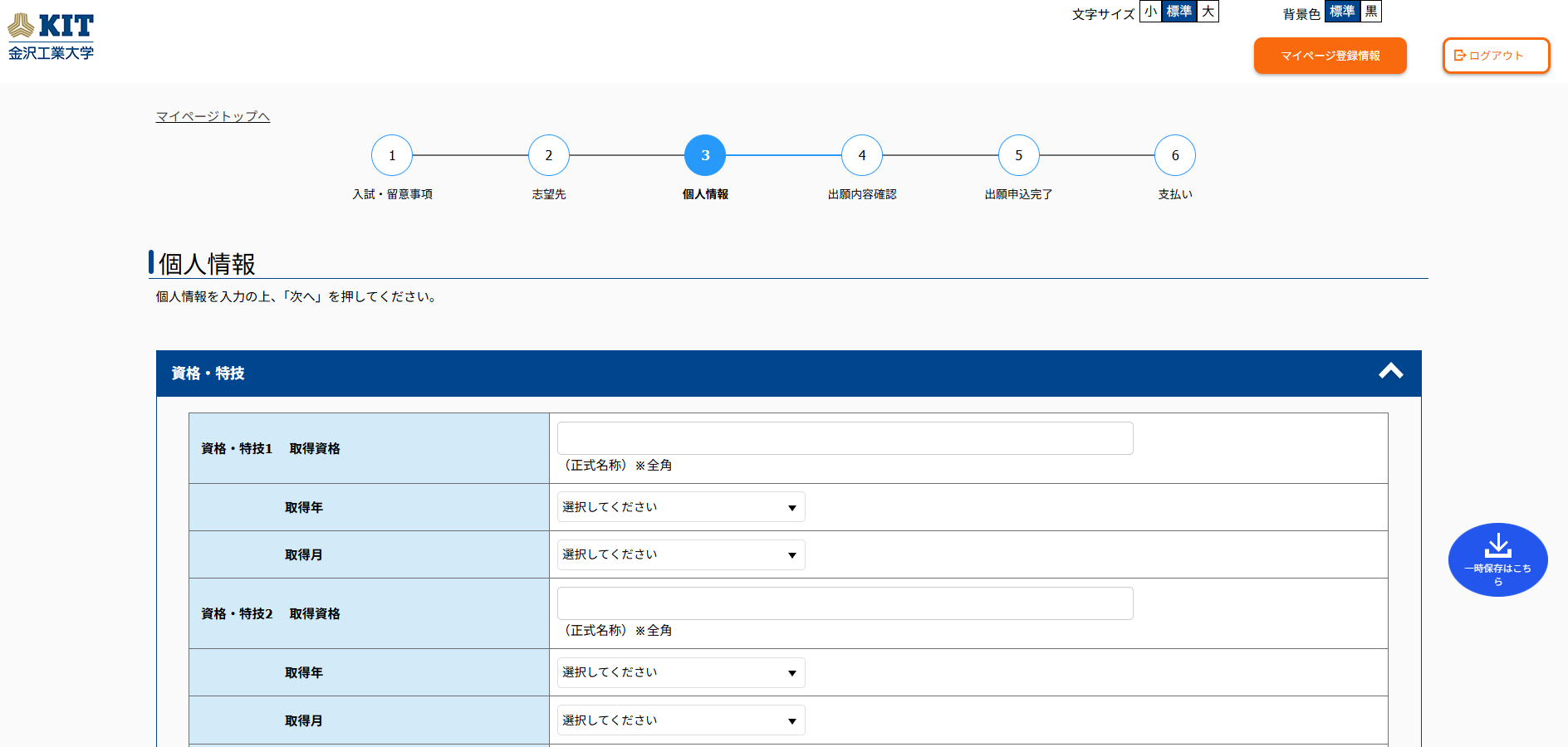Click the KIT university logo
This screenshot has height=747, width=1568.
(51, 37)
